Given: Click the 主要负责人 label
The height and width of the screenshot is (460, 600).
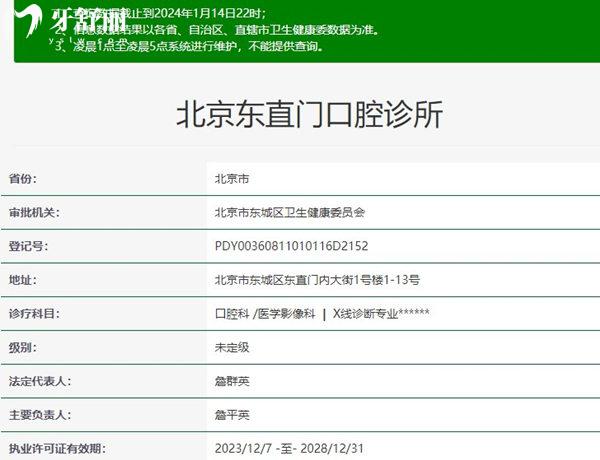Looking at the screenshot, I should click(40, 415).
